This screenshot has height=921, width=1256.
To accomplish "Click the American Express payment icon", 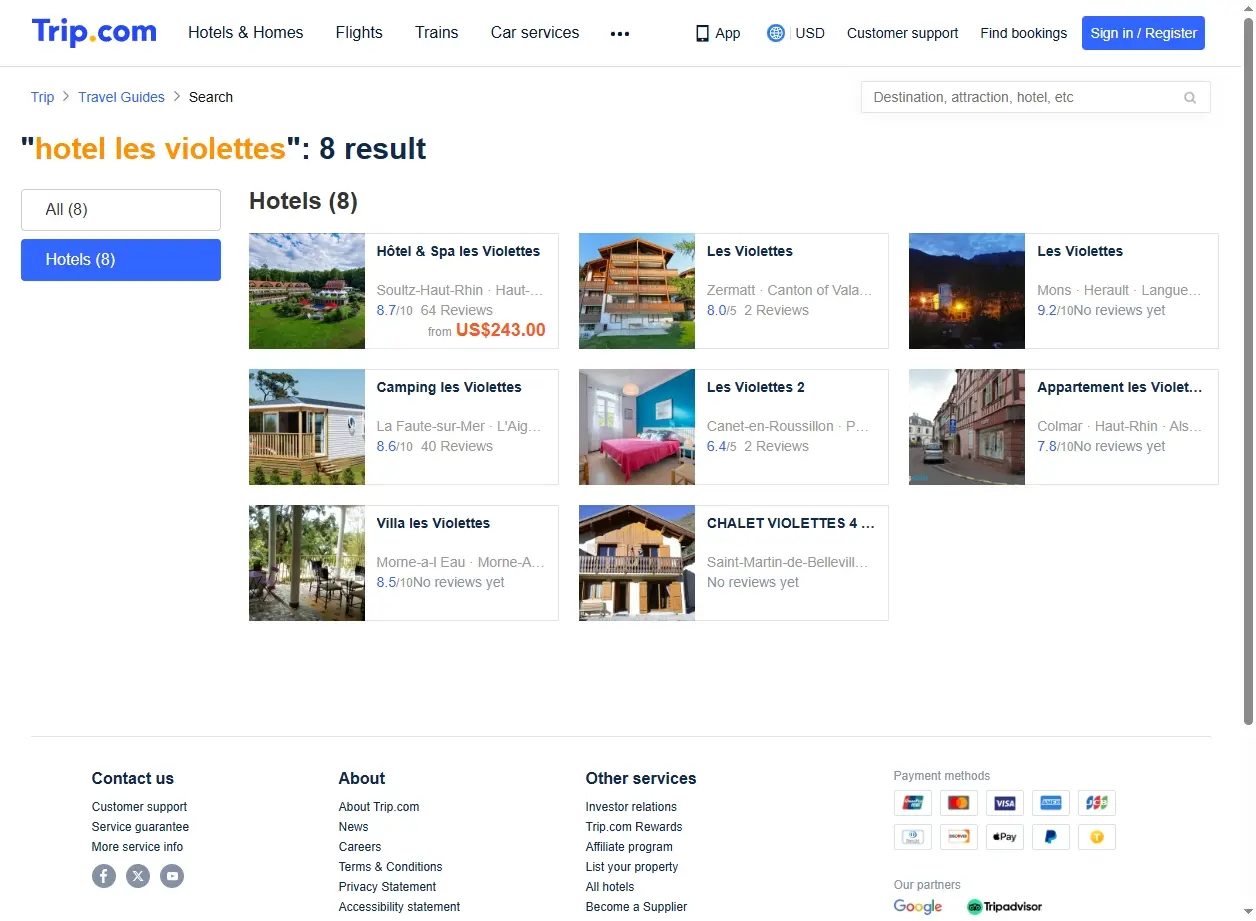I will (1051, 803).
